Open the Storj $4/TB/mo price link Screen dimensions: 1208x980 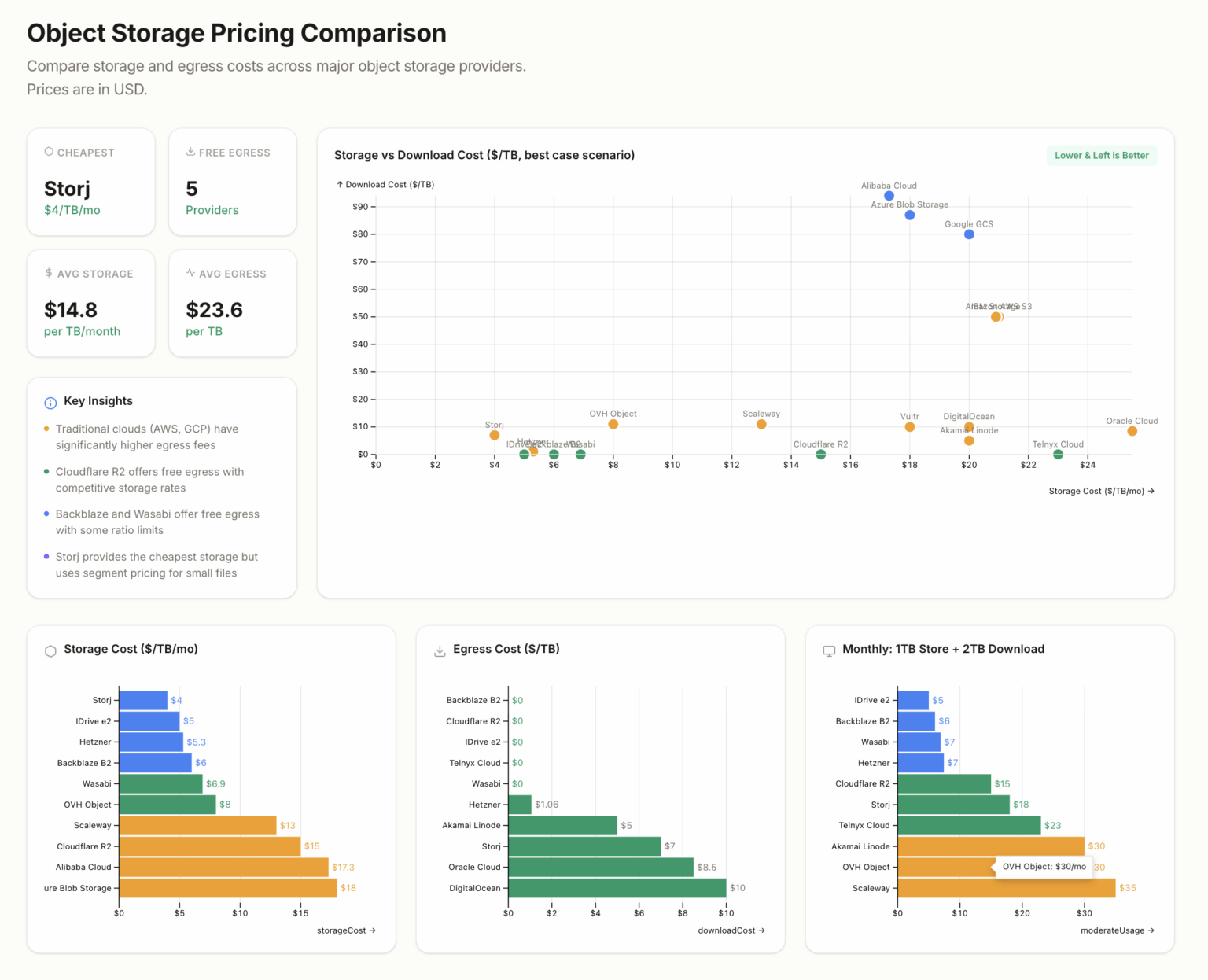[72, 210]
